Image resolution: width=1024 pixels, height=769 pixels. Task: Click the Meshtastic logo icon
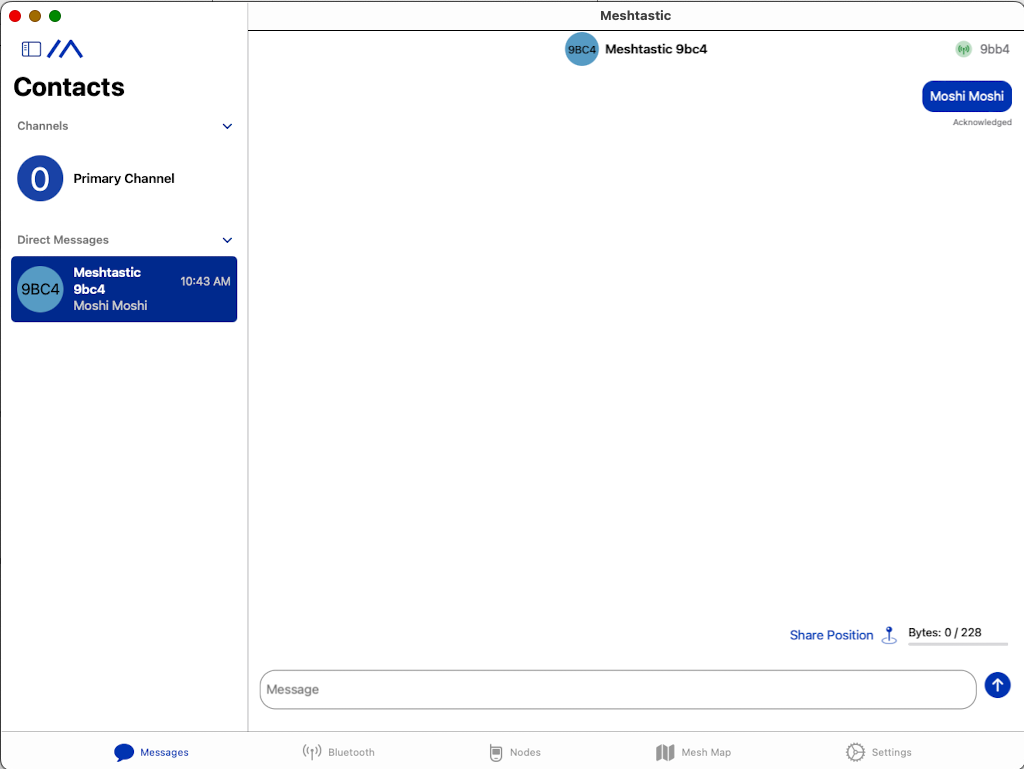(65, 49)
